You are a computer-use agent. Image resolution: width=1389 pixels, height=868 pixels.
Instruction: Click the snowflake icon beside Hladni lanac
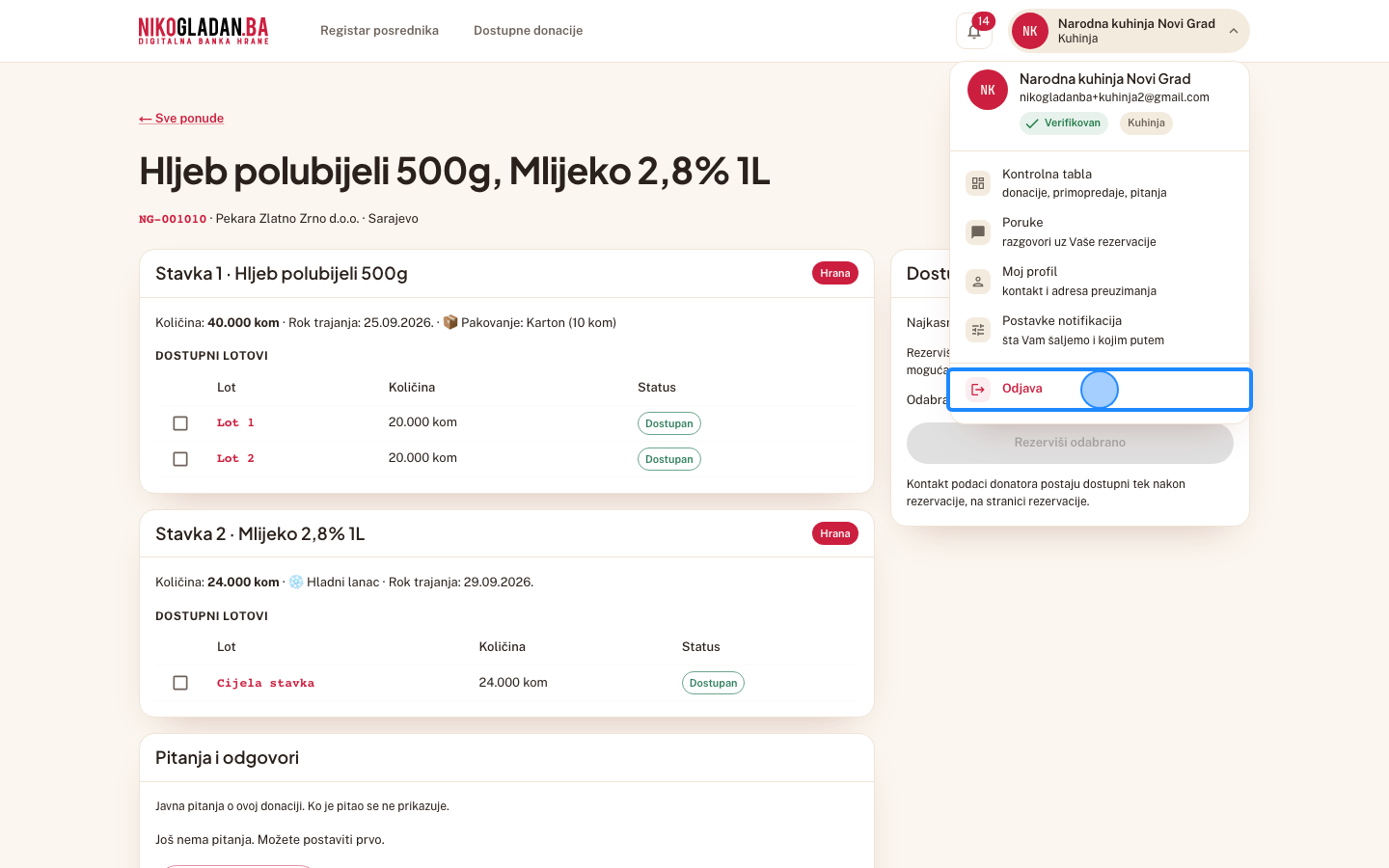pos(296,582)
